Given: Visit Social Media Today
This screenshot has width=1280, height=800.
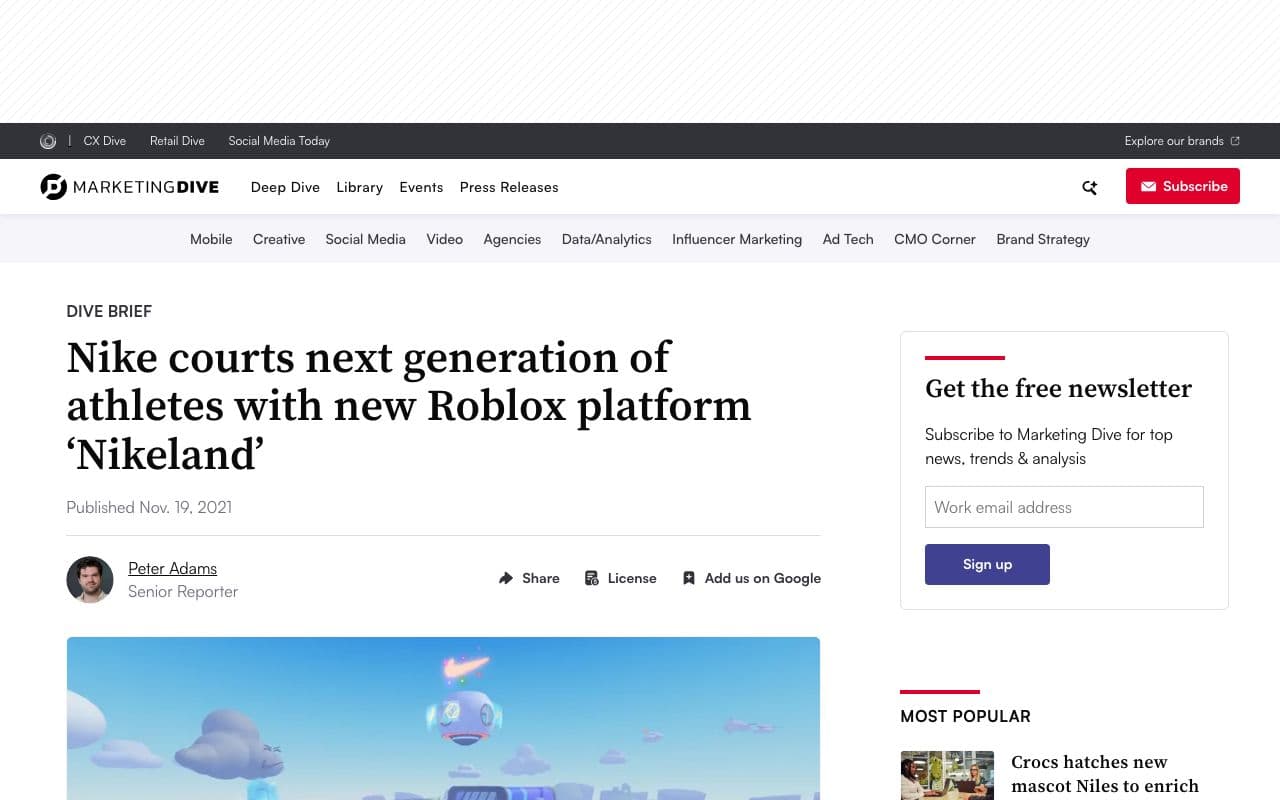Looking at the screenshot, I should (x=279, y=141).
